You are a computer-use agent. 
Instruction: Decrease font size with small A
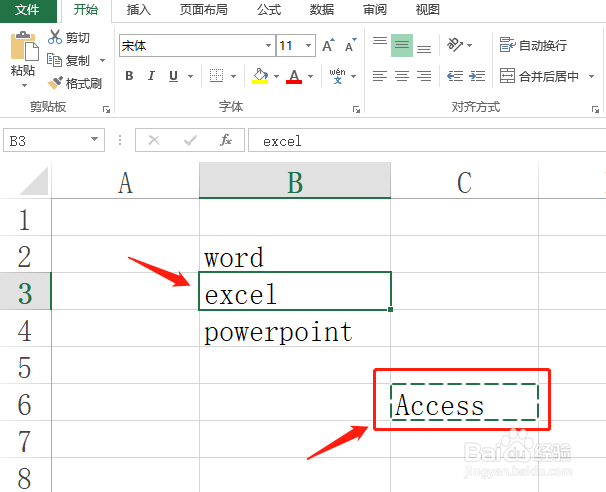[351, 46]
